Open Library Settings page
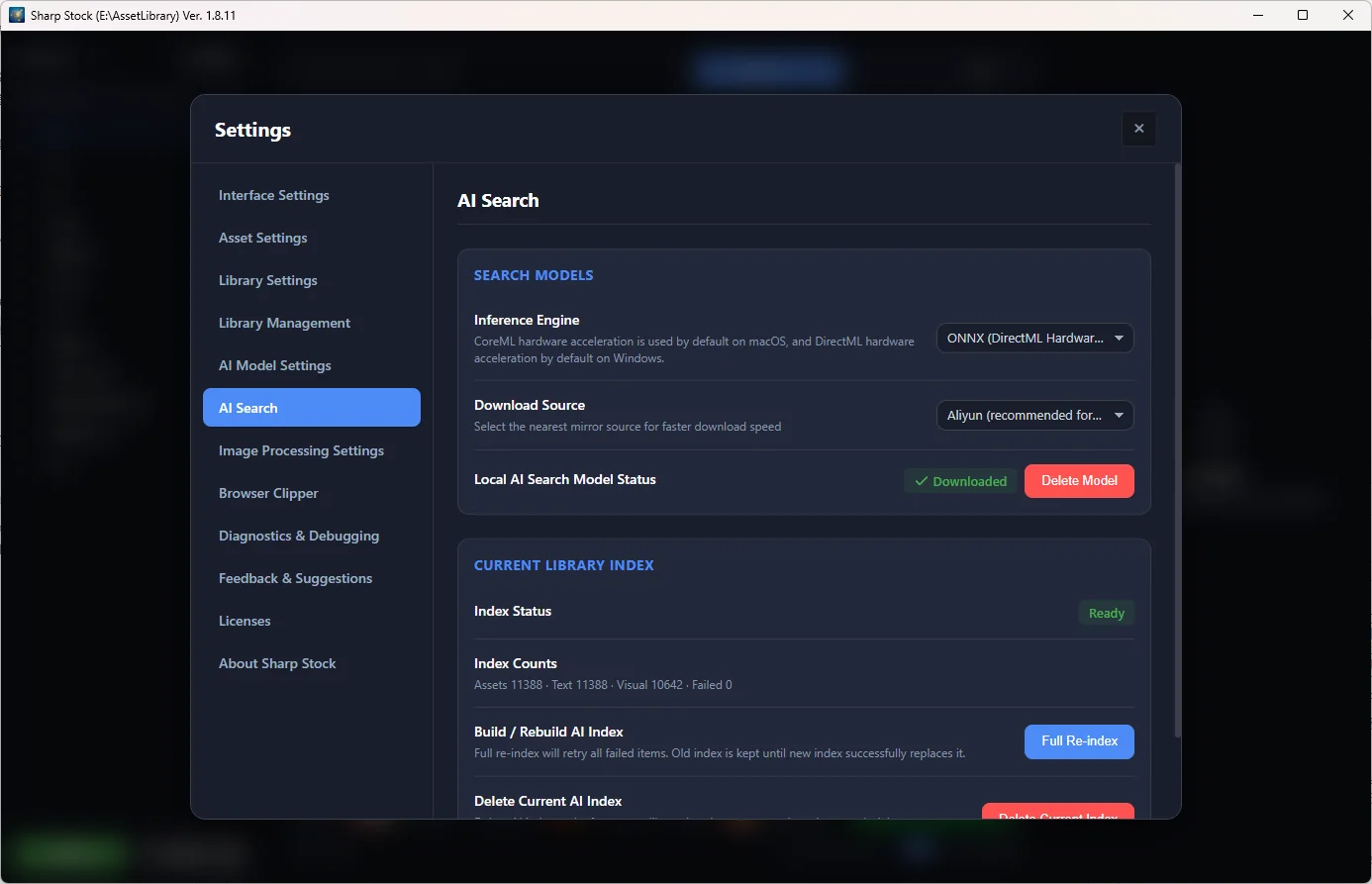The width and height of the screenshot is (1372, 884). tap(312, 280)
